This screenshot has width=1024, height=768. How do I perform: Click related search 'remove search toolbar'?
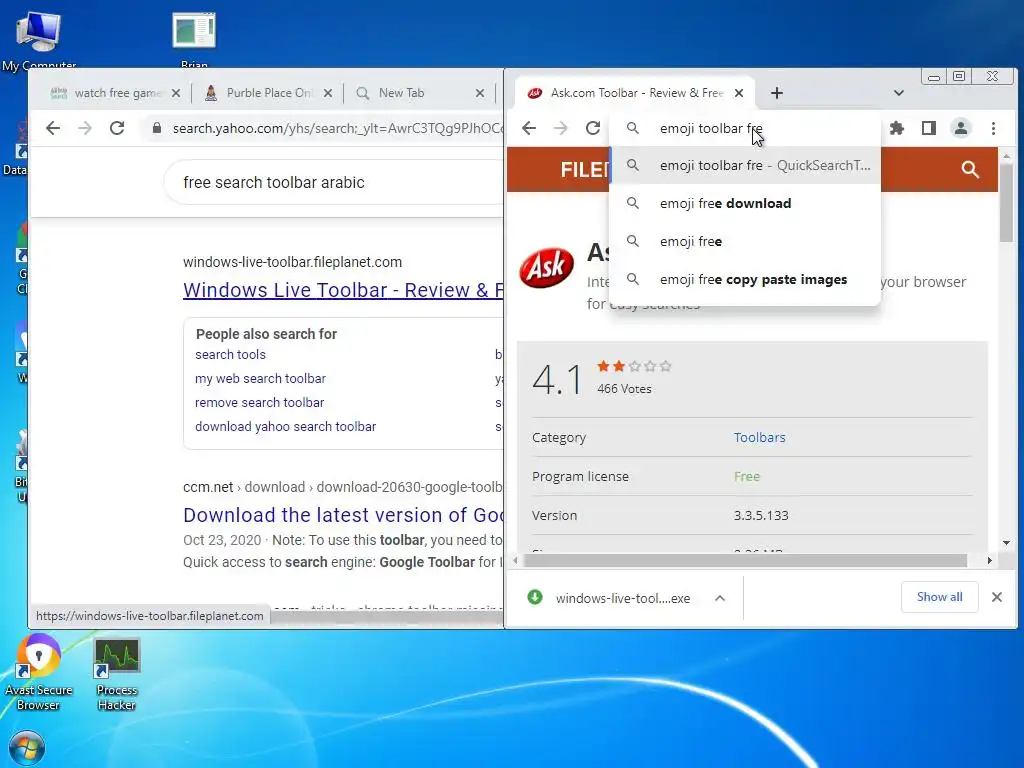259,403
